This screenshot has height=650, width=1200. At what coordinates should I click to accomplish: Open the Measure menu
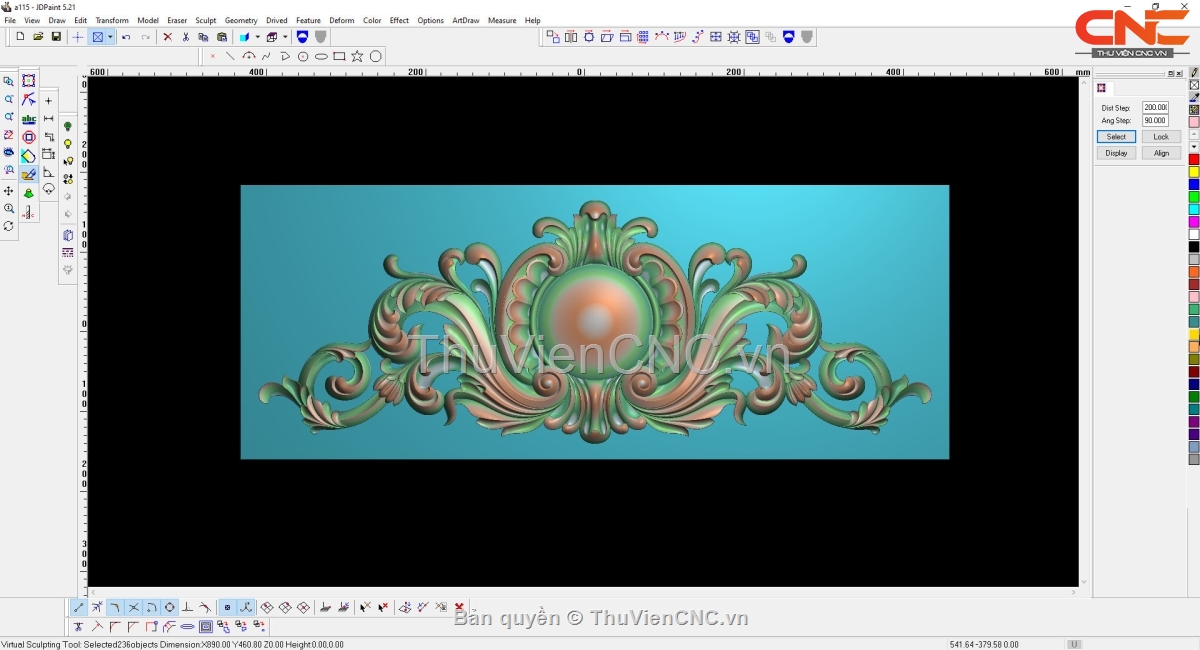[x=502, y=20]
